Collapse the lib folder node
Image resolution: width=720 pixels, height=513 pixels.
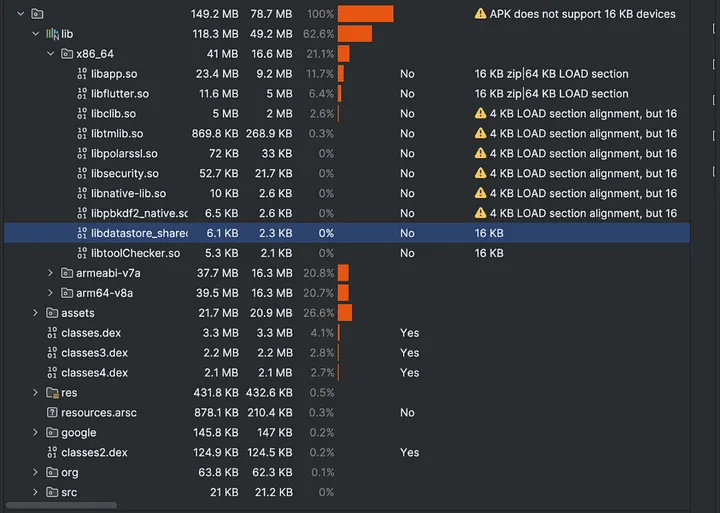(36, 34)
